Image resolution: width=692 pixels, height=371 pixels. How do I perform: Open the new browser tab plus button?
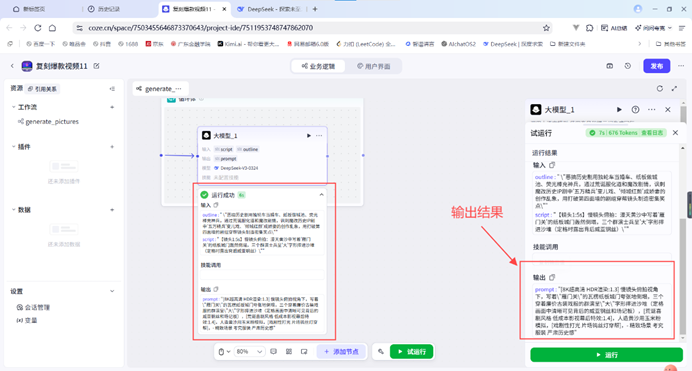315,9
